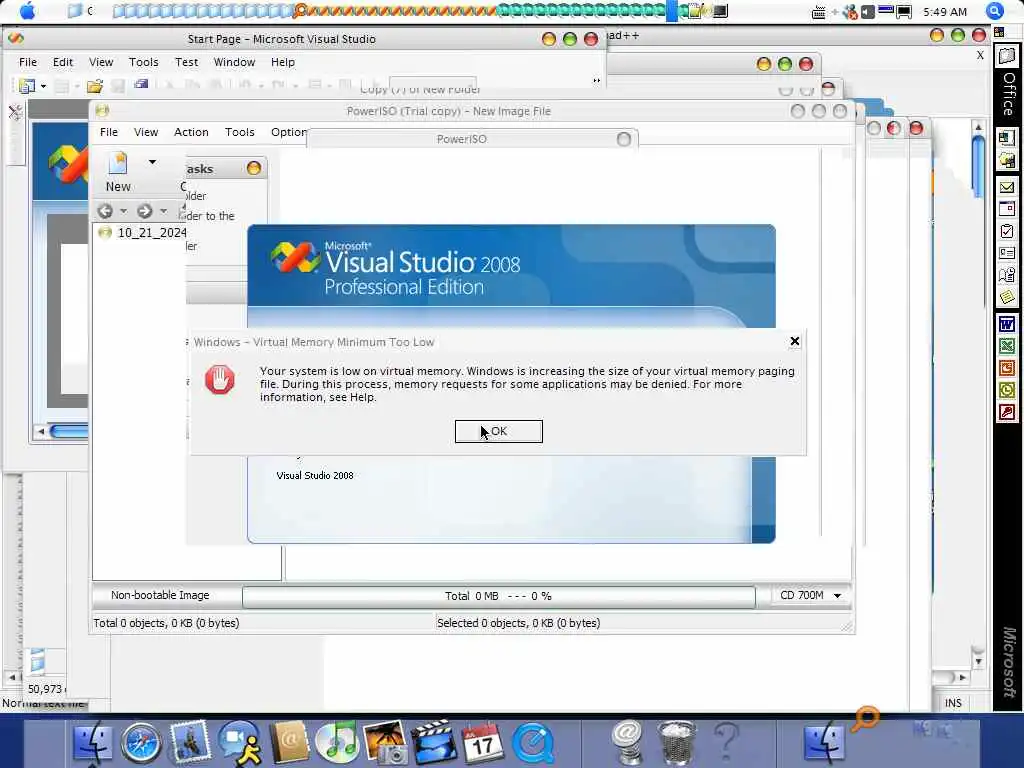The height and width of the screenshot is (768, 1024).
Task: Open PowerISO's Tools menu
Action: [x=240, y=132]
